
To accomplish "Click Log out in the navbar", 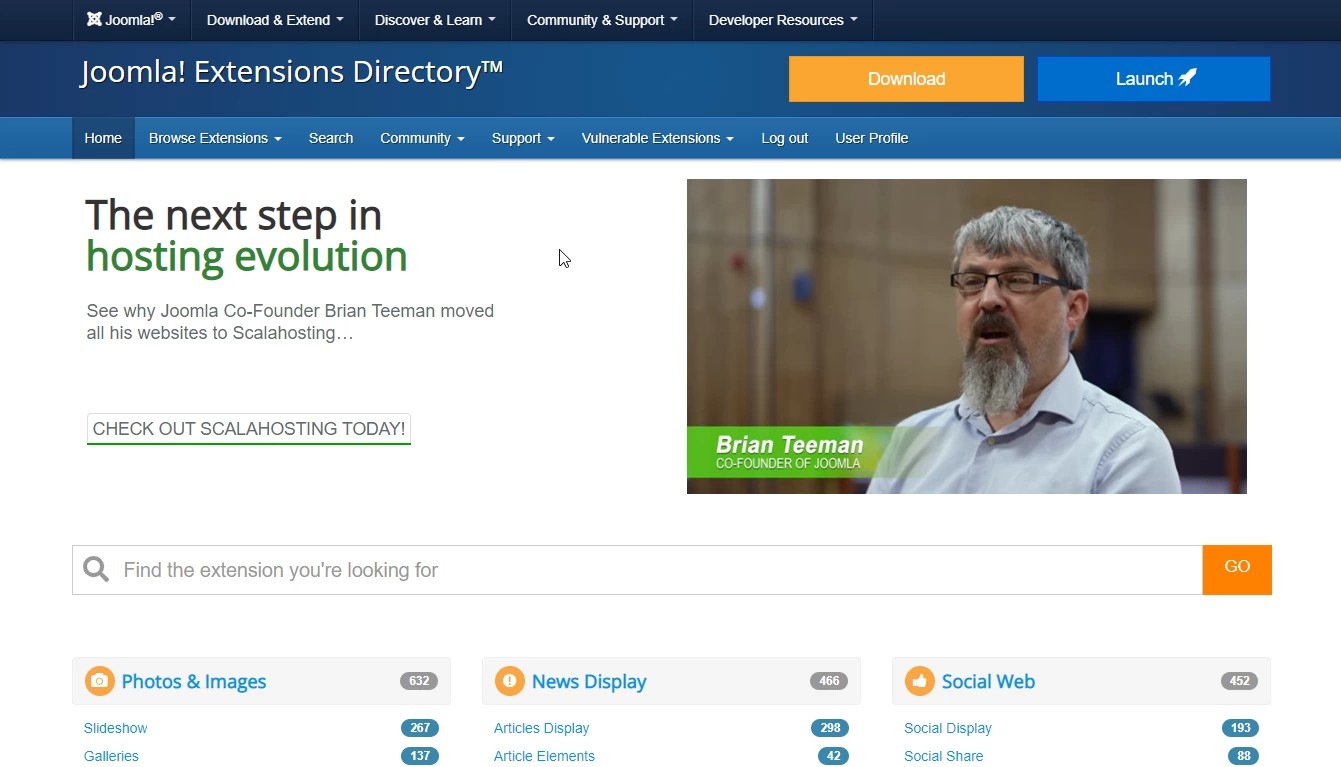I will click(x=785, y=138).
